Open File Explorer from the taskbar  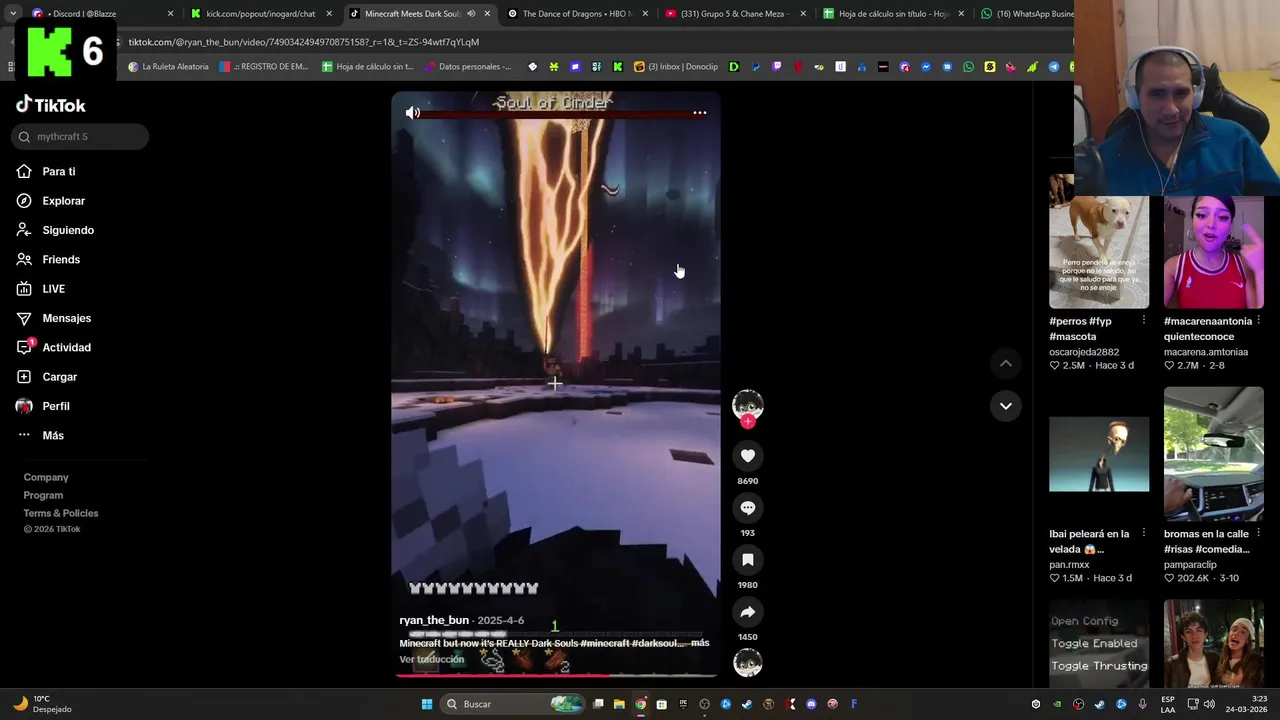coord(619,704)
